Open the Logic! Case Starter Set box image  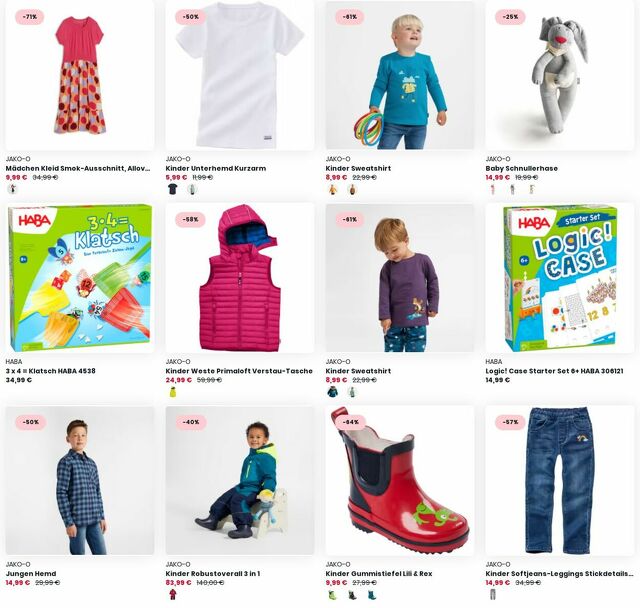(x=560, y=278)
